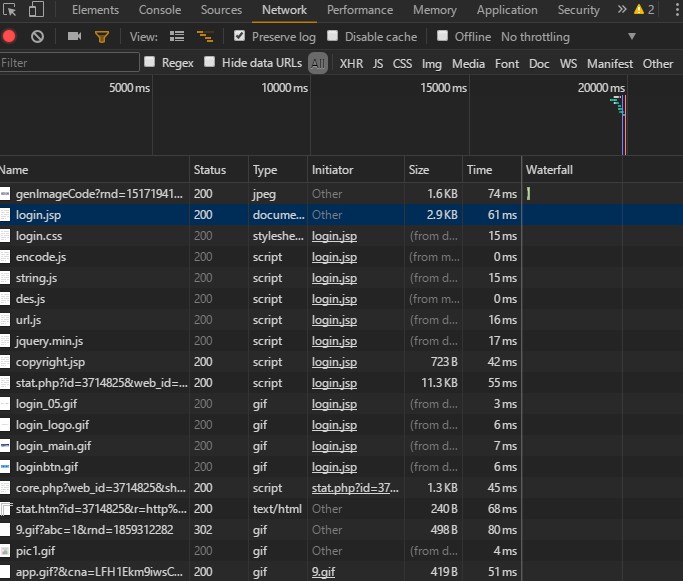Click the capture screenshots camera icon

74,37
